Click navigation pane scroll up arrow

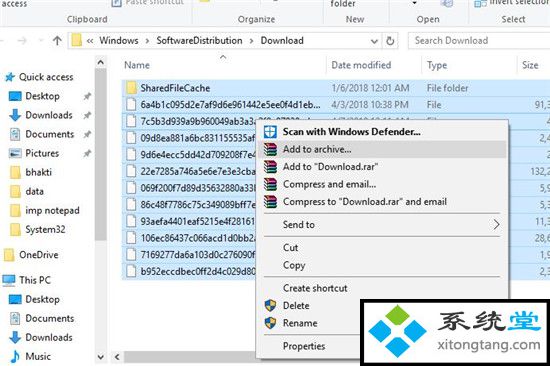click(101, 63)
